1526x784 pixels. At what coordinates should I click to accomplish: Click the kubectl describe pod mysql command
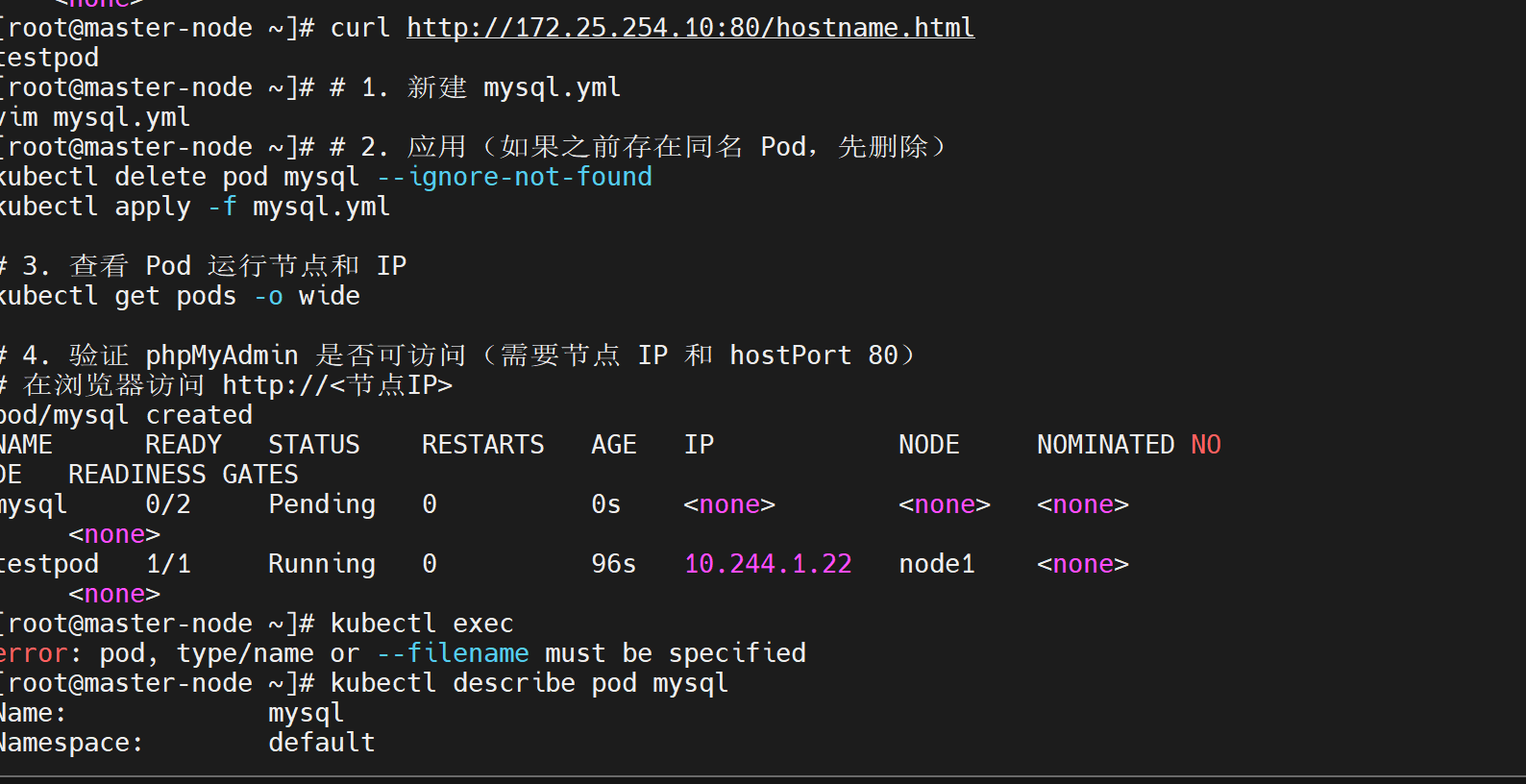(x=529, y=683)
